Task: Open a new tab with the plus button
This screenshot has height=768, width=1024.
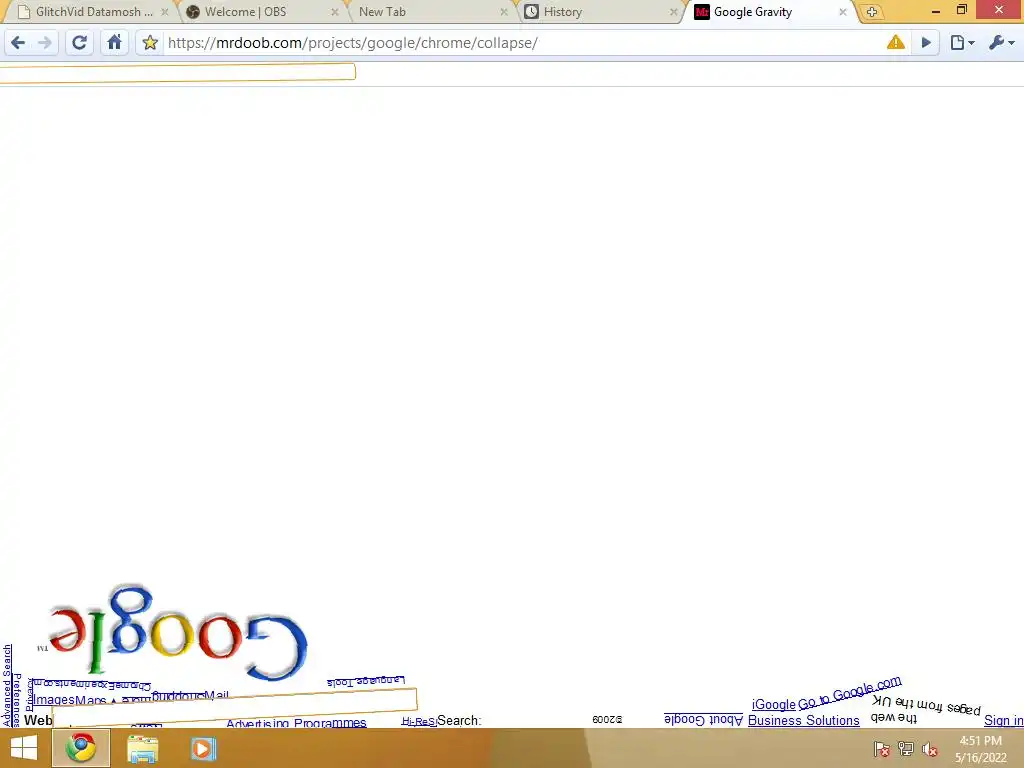Action: [x=872, y=12]
